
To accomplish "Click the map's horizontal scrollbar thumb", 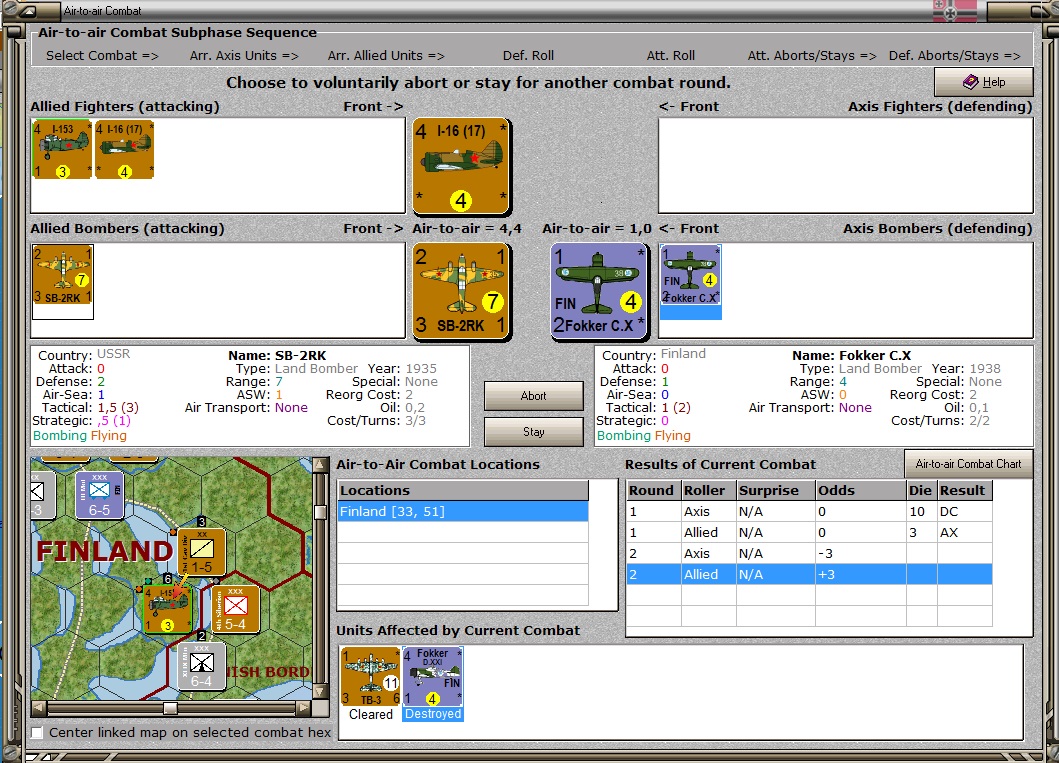I will 170,708.
